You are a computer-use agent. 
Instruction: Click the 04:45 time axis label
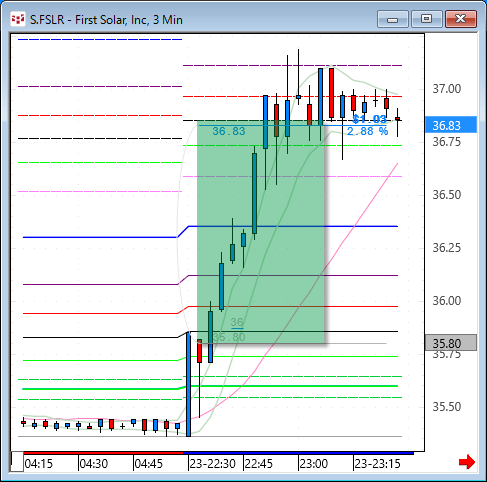[x=149, y=464]
